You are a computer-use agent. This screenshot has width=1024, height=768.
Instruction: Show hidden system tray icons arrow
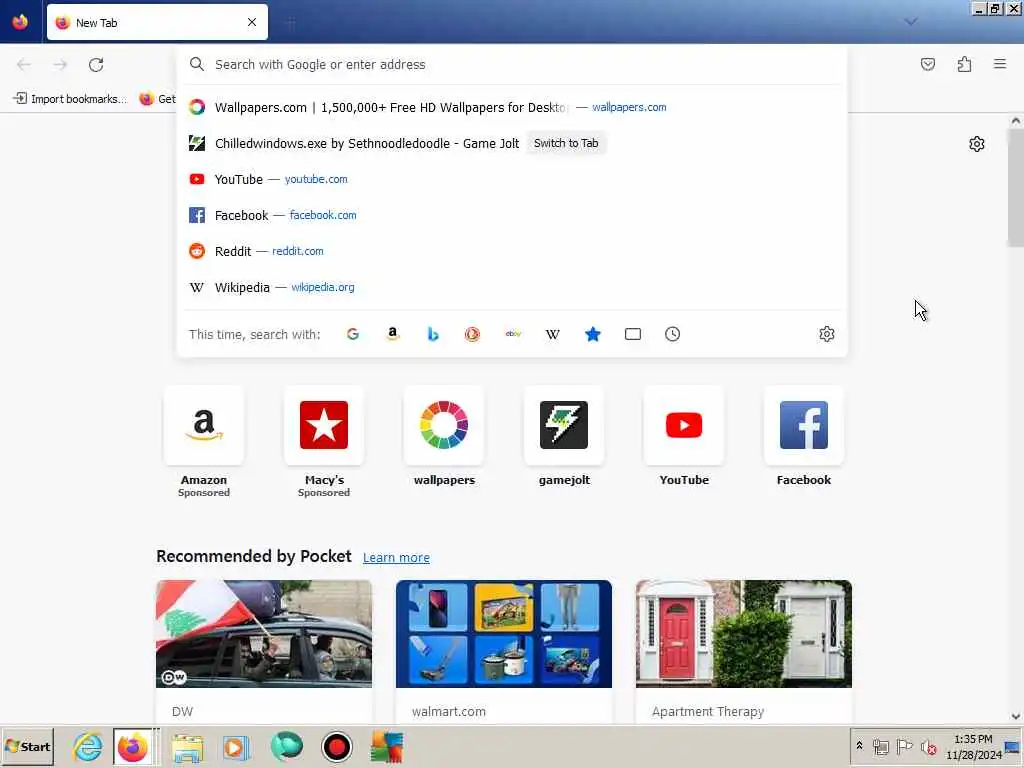tap(859, 746)
